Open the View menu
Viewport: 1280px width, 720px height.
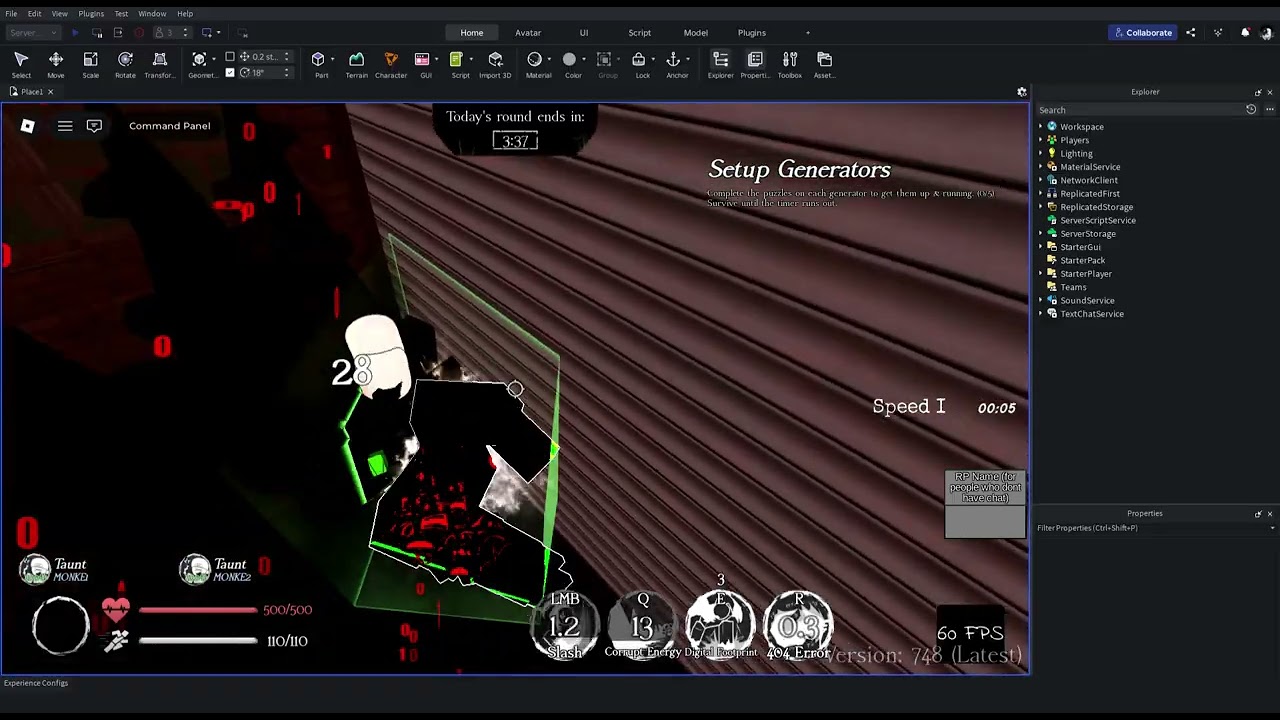pos(60,14)
